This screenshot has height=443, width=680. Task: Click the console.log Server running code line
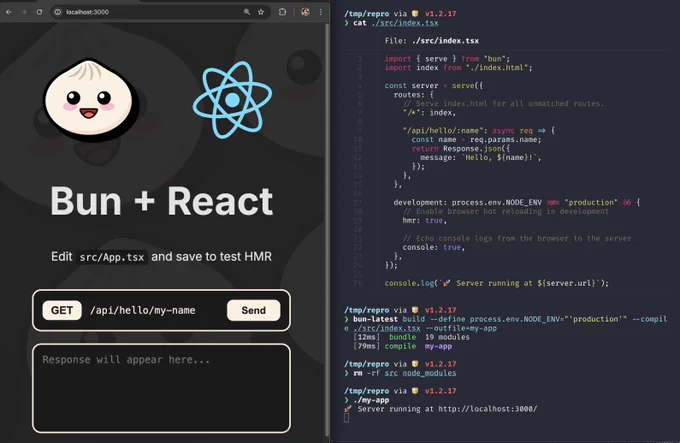click(497, 283)
